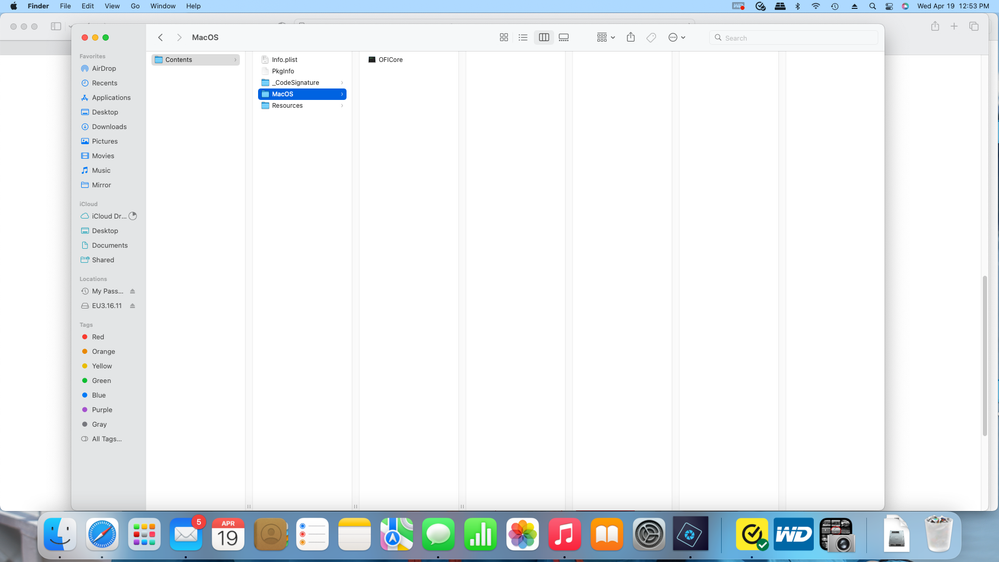Expand the Resources folder chevron
The width and height of the screenshot is (999, 562).
coord(342,105)
